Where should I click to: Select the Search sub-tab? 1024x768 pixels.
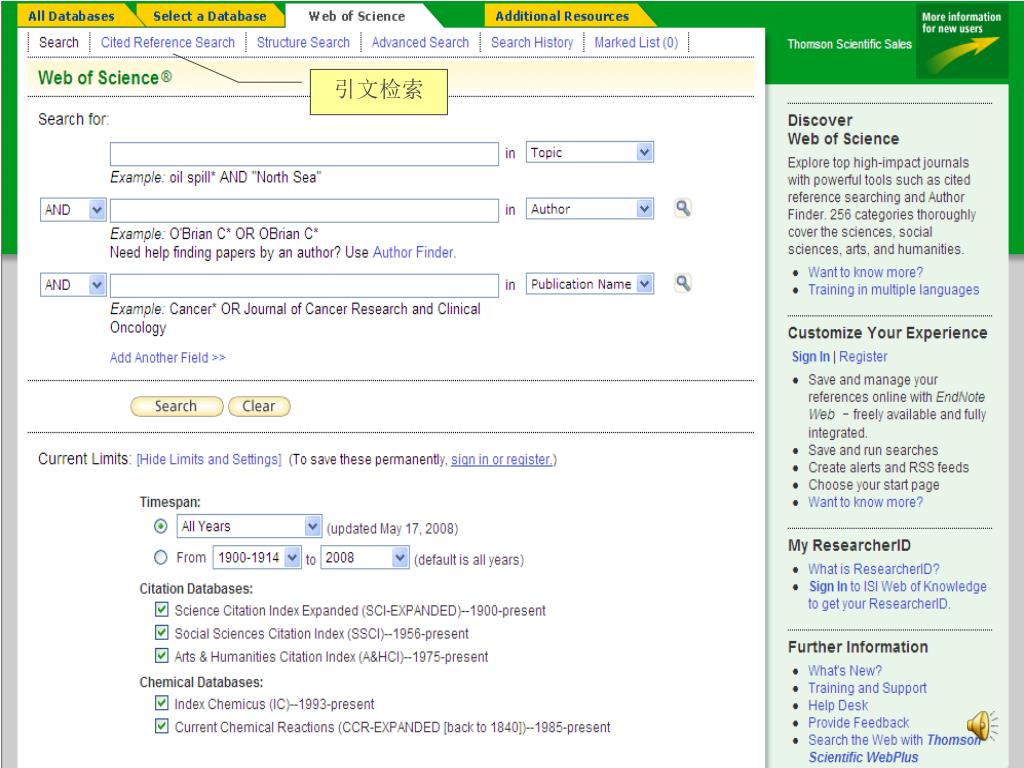(x=59, y=42)
